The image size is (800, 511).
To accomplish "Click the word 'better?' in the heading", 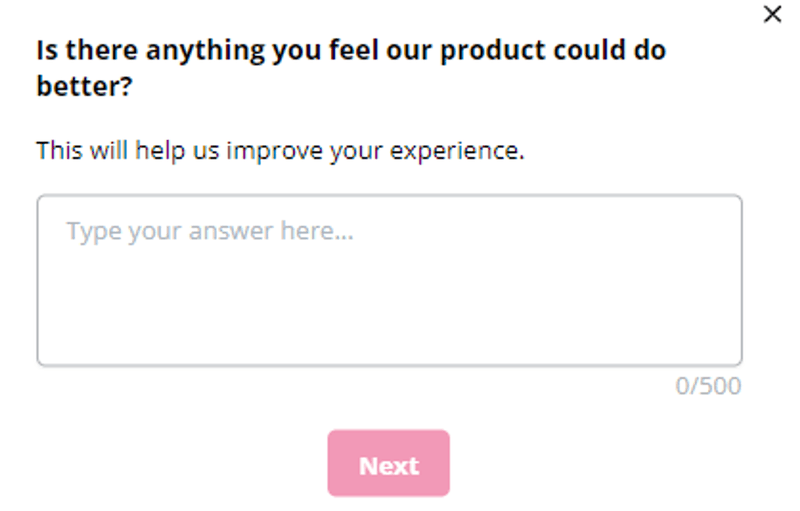I will (86, 86).
